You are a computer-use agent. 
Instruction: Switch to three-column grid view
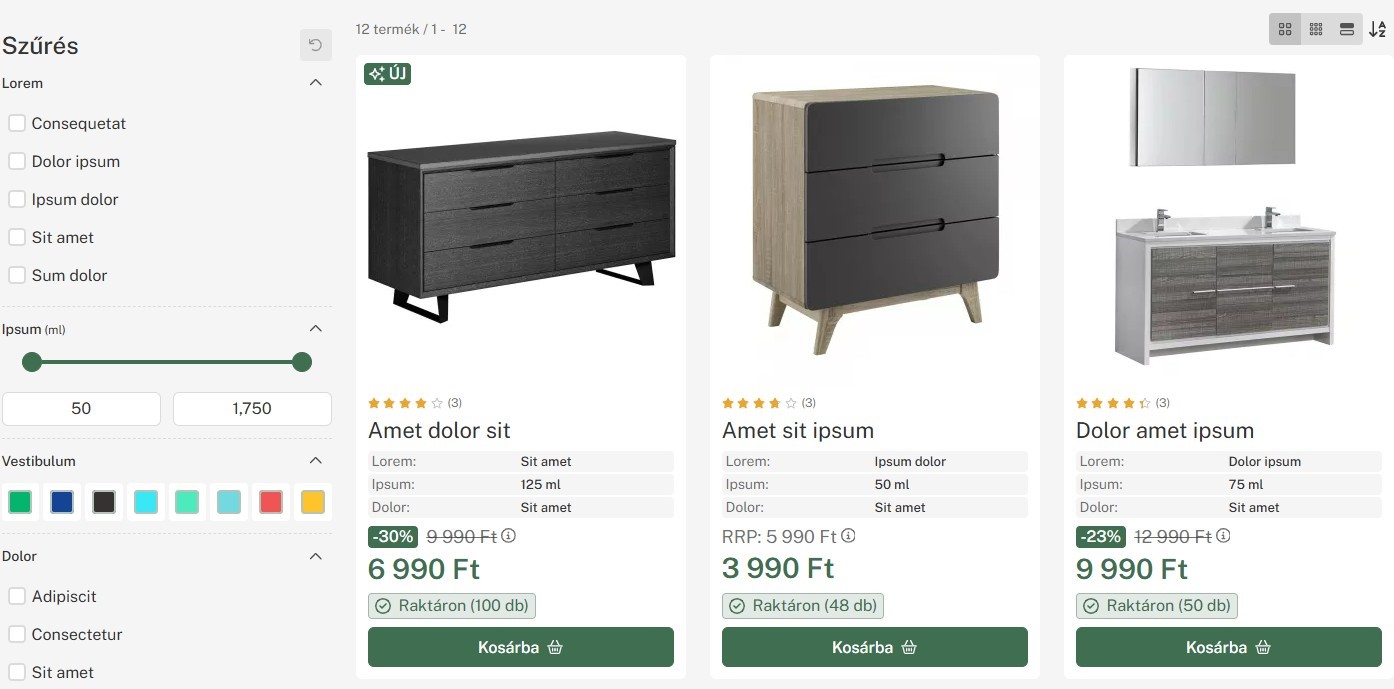pos(1316,29)
